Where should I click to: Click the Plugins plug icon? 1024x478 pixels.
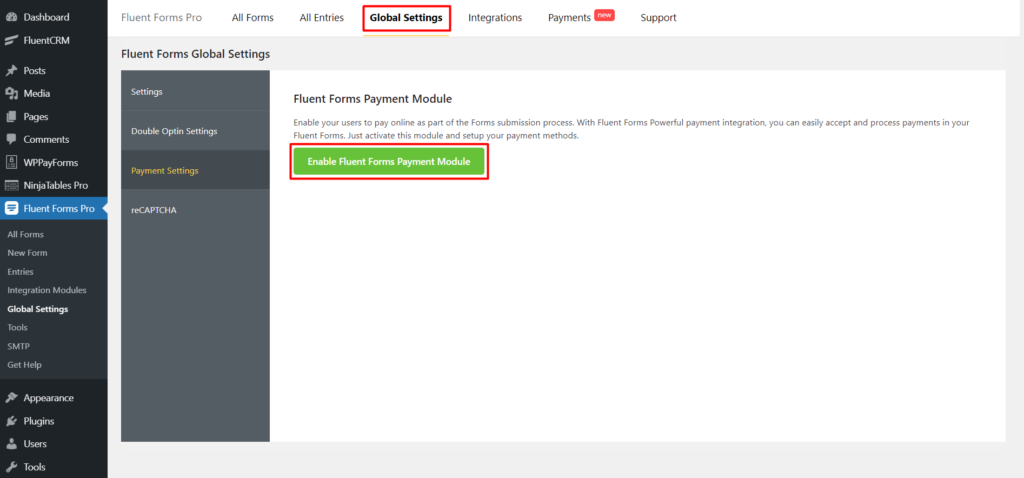pos(11,421)
